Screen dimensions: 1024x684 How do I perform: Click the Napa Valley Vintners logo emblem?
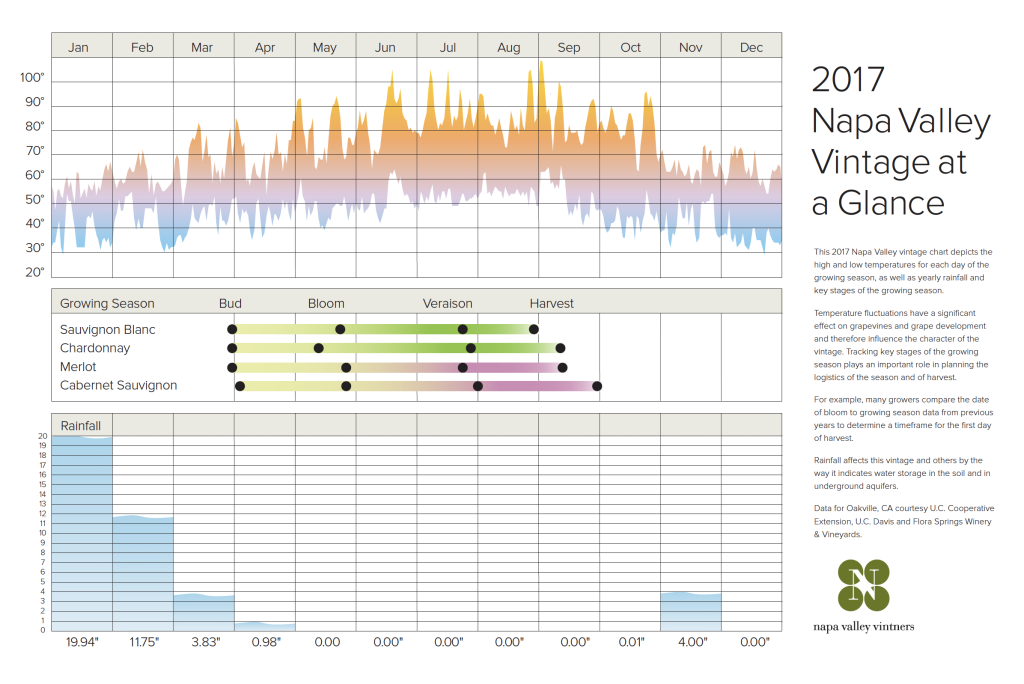point(863,585)
